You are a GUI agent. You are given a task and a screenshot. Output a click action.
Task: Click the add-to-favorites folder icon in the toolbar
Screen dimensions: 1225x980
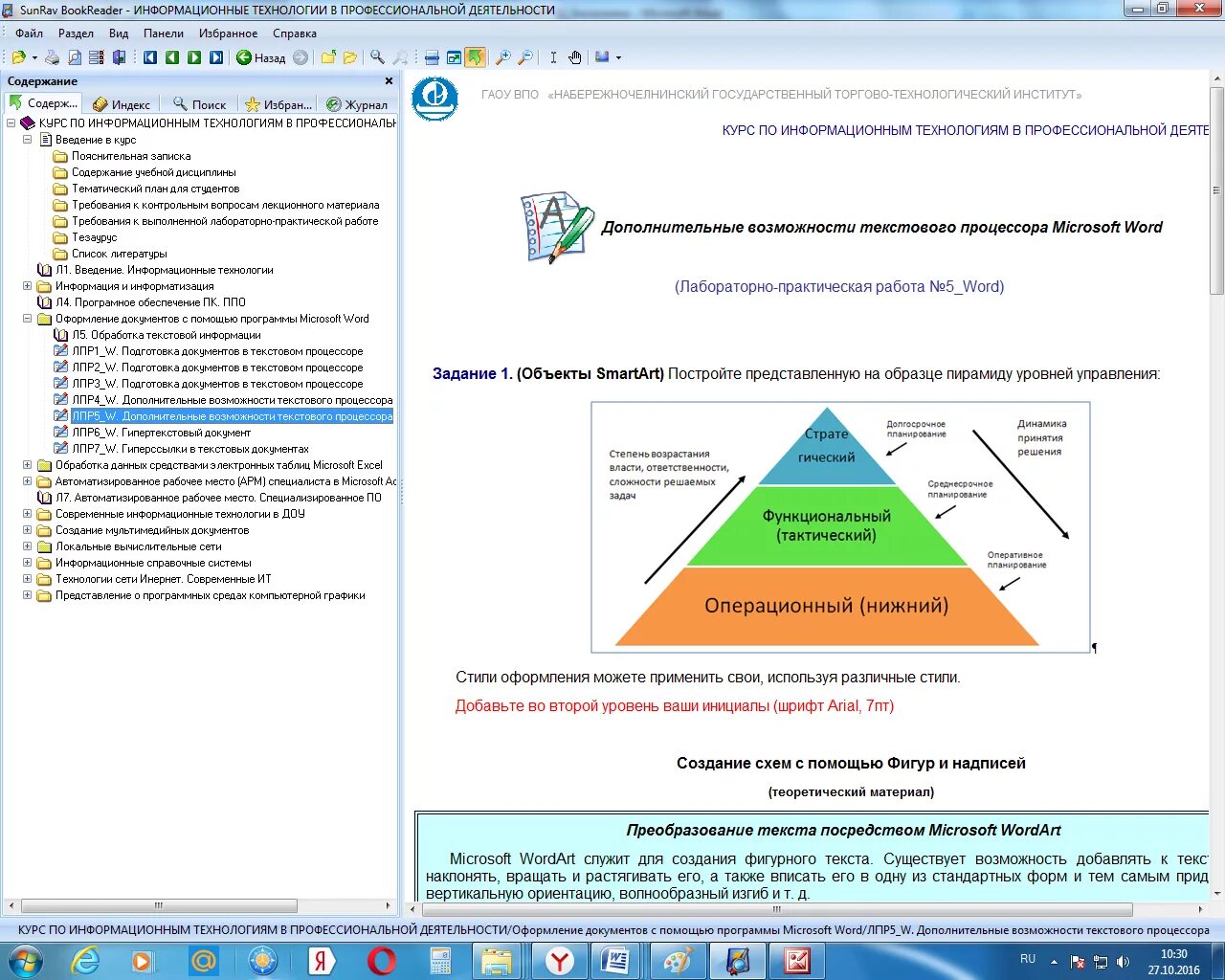point(328,57)
